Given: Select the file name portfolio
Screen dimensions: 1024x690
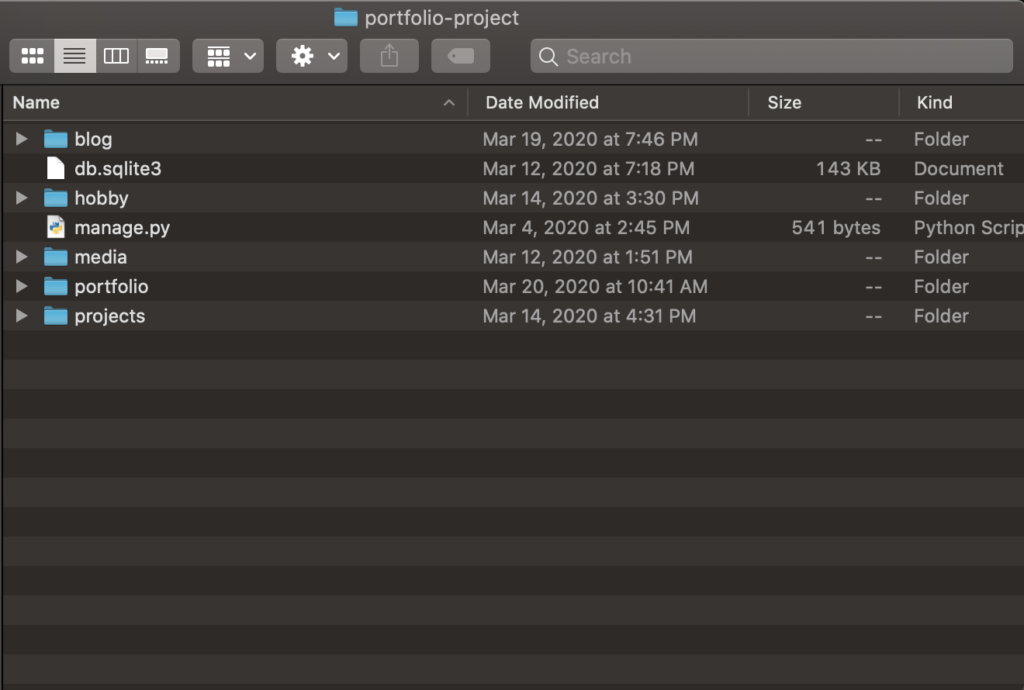Looking at the screenshot, I should pos(111,287).
